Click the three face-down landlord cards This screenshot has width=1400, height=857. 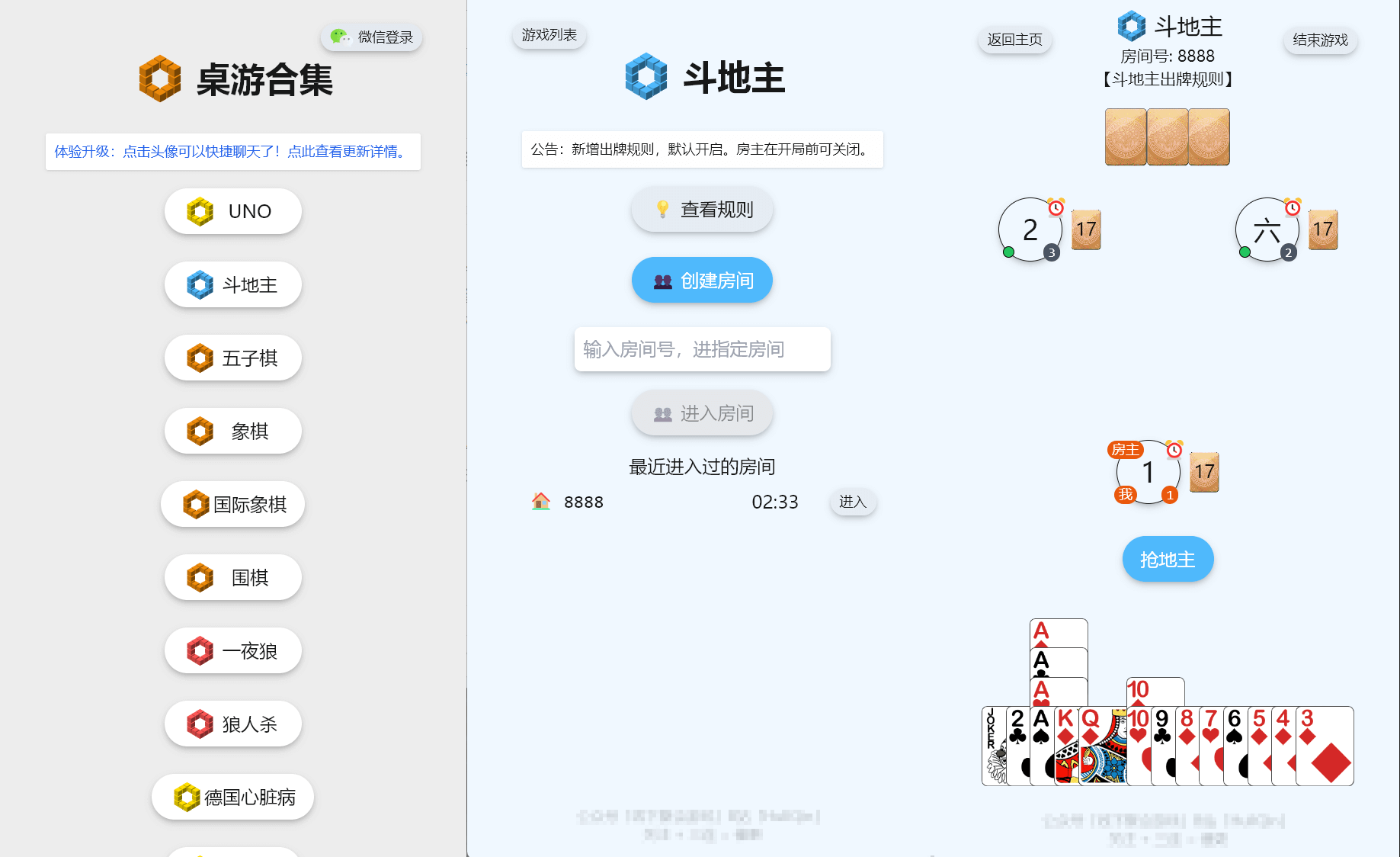pyautogui.click(x=1168, y=137)
